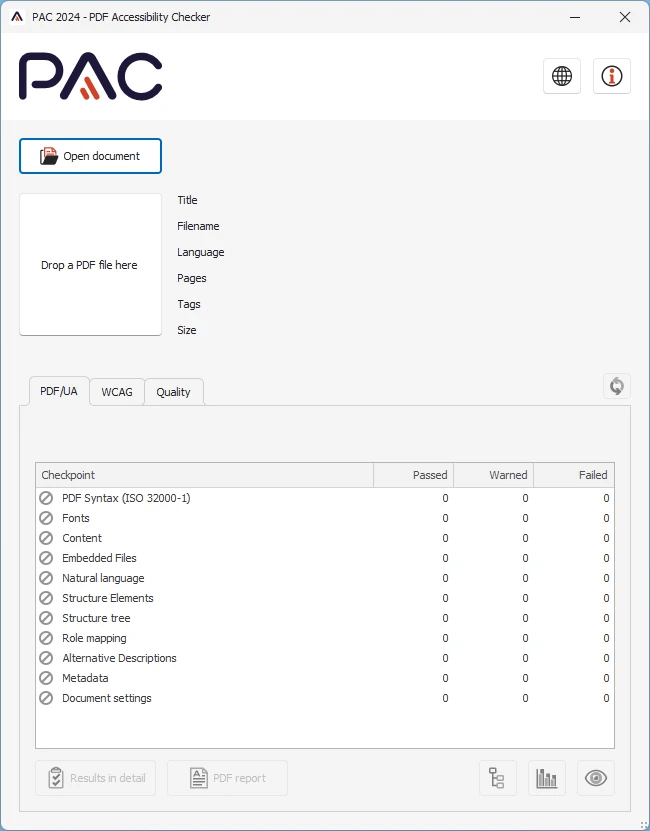
Task: Select the Structure tree checkpoint row
Action: pyautogui.click(x=325, y=618)
